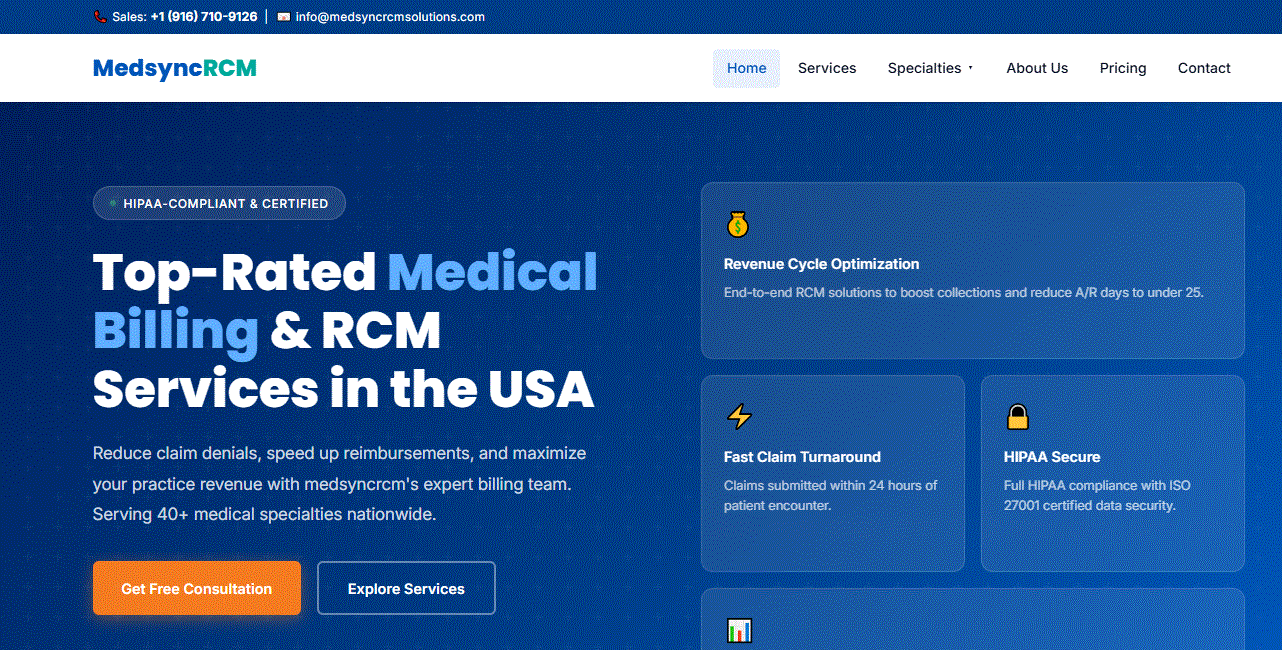View the Pricing page

[x=1123, y=68]
